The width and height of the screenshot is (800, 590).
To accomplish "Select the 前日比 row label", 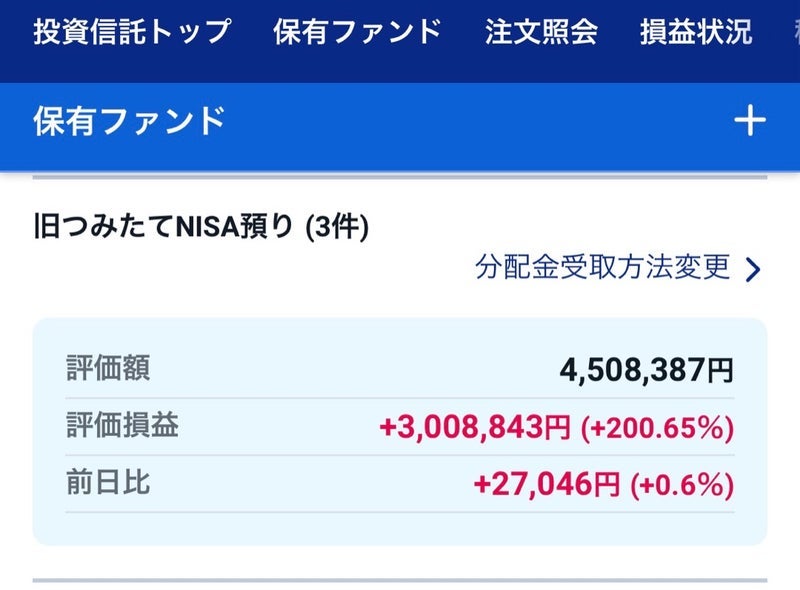I will click(x=108, y=482).
